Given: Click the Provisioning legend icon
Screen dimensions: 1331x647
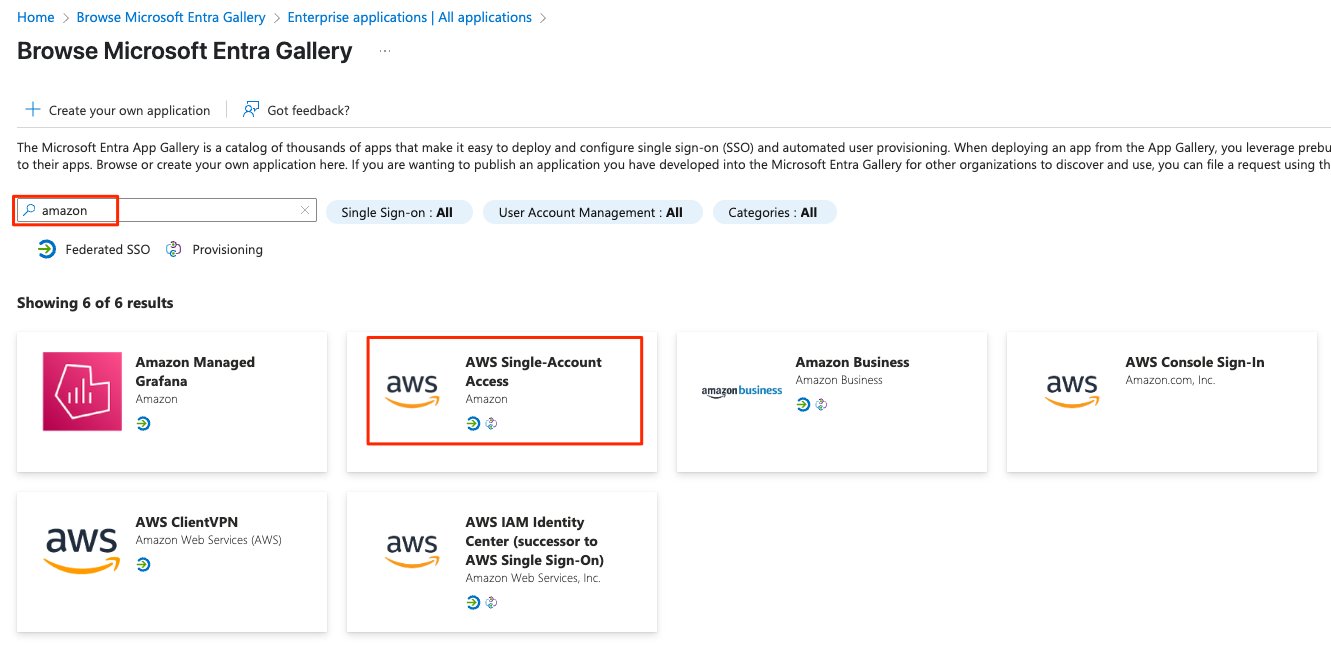Looking at the screenshot, I should pyautogui.click(x=174, y=249).
